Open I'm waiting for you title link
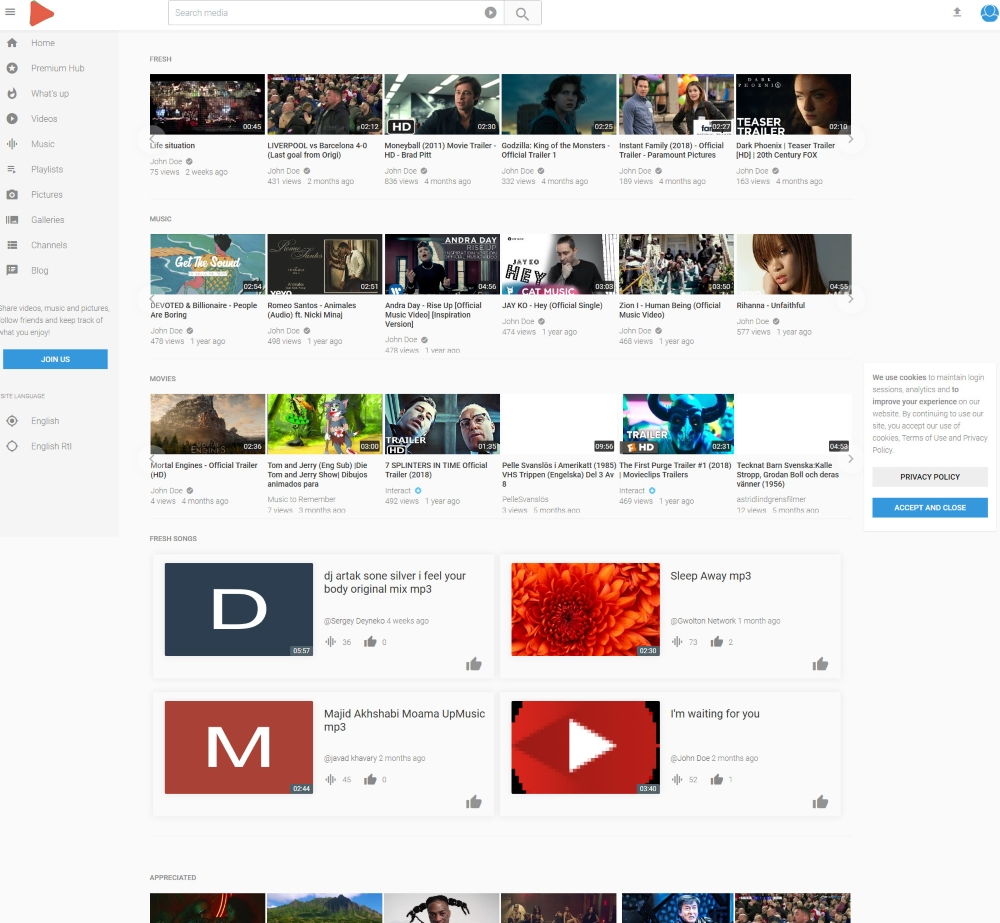 click(715, 714)
